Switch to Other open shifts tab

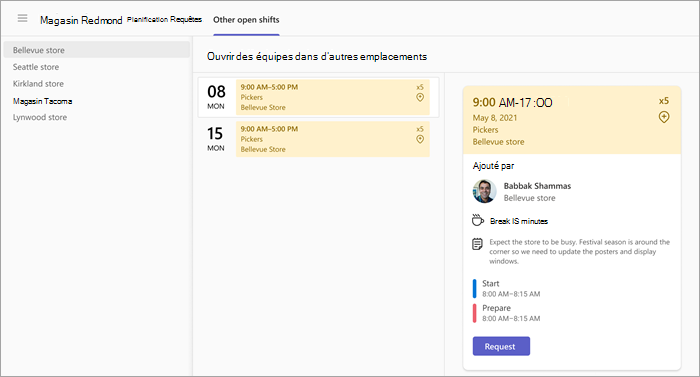pyautogui.click(x=246, y=20)
